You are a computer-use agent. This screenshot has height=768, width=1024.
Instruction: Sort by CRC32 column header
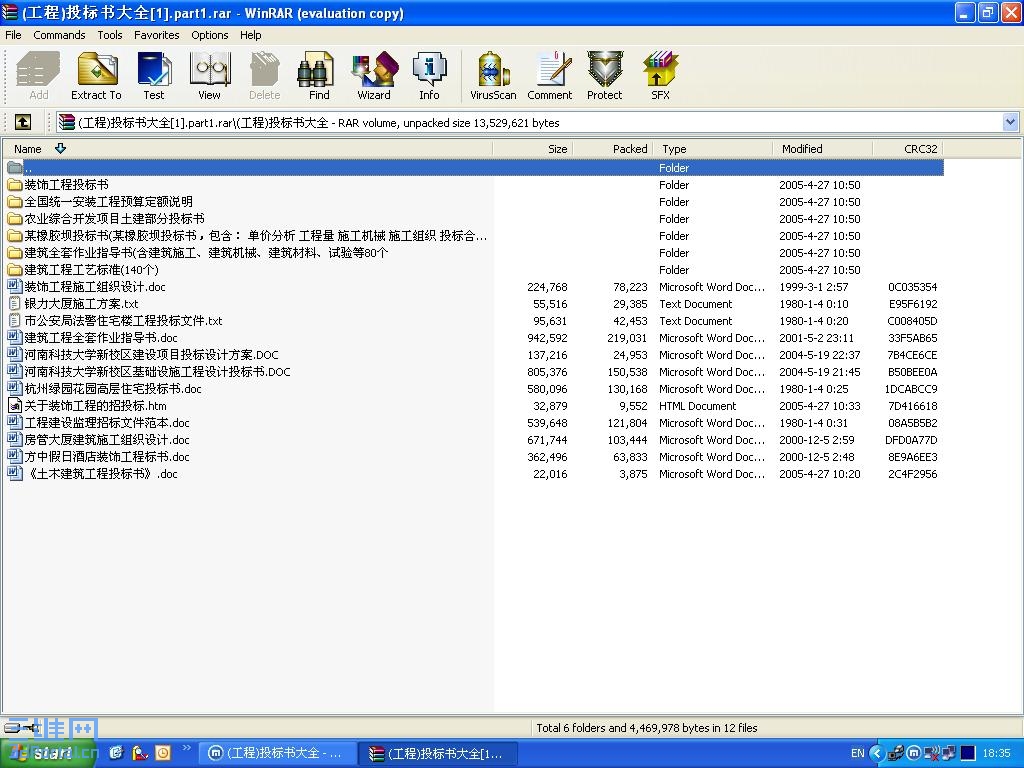coord(908,149)
